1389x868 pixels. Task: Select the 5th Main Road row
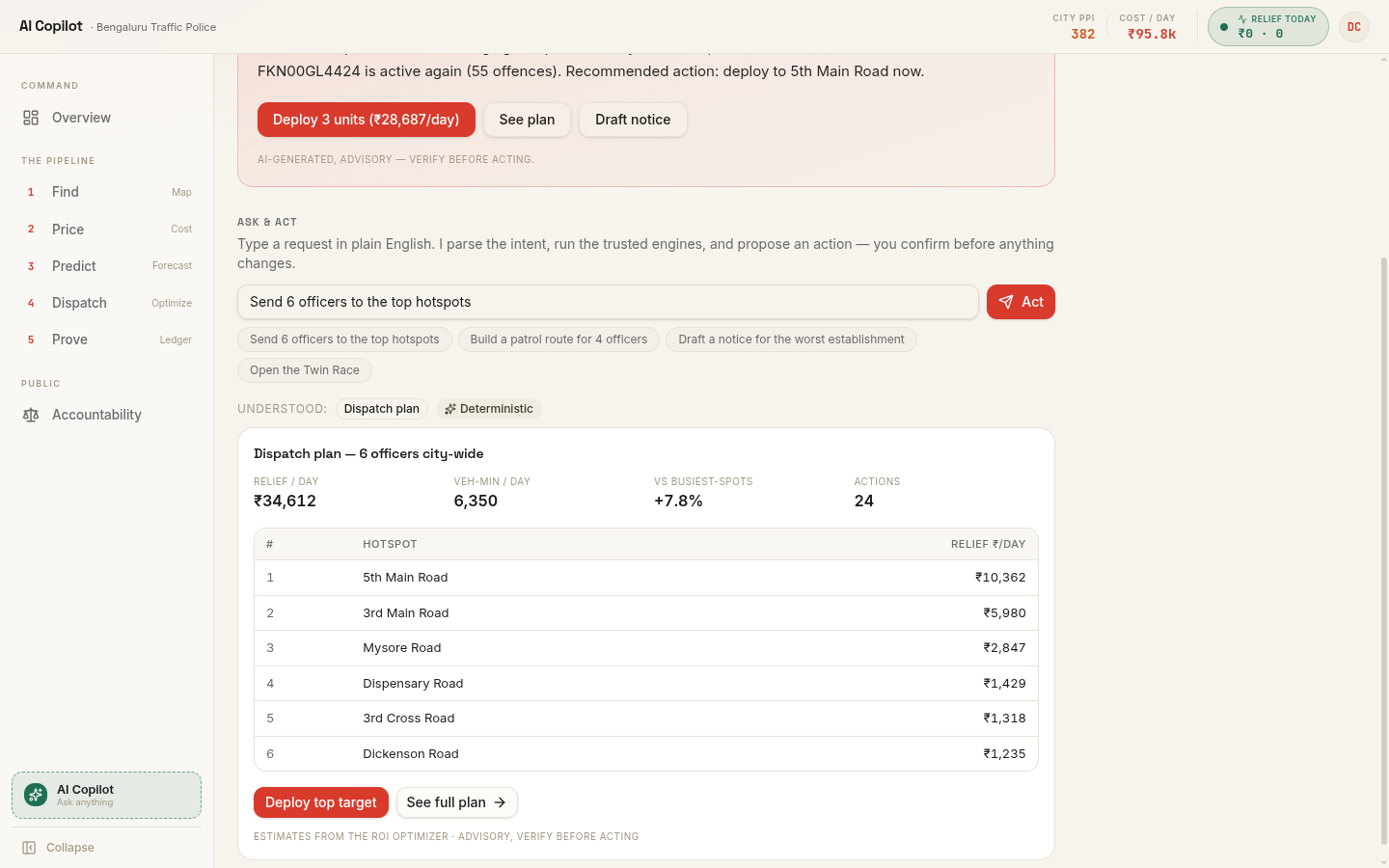[x=646, y=578]
